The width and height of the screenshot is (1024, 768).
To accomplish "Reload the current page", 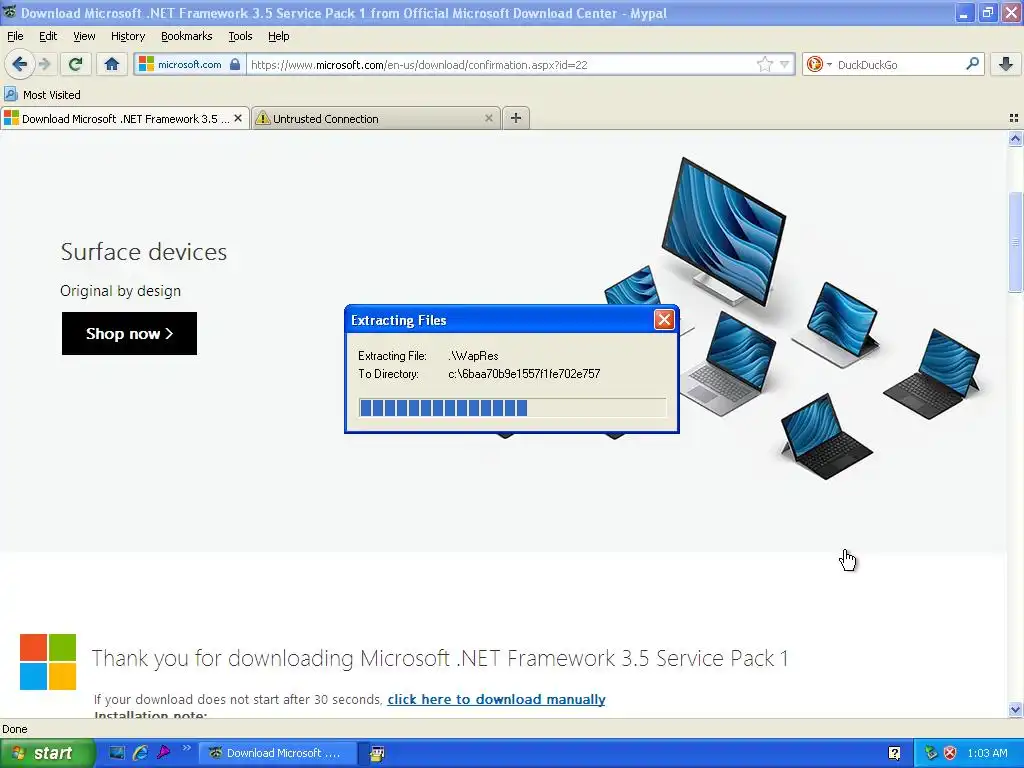I will 76,64.
